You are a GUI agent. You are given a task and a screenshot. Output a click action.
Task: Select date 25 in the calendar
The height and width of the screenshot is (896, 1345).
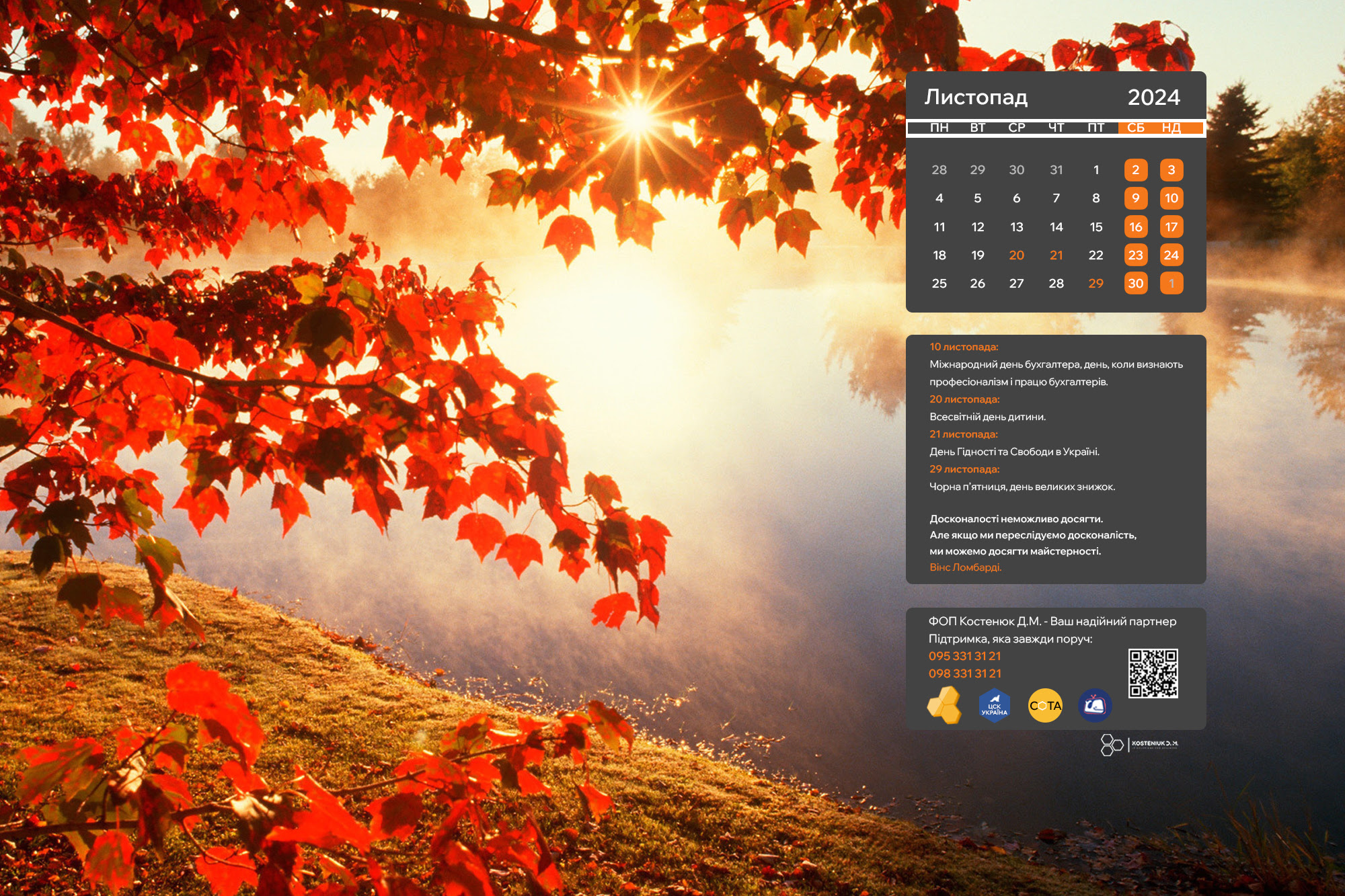pos(939,284)
